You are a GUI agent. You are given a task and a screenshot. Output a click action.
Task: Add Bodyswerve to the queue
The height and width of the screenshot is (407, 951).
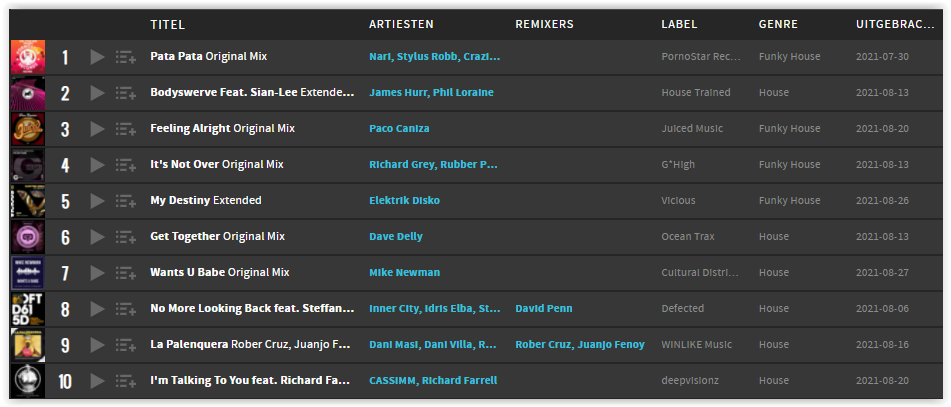pos(126,93)
